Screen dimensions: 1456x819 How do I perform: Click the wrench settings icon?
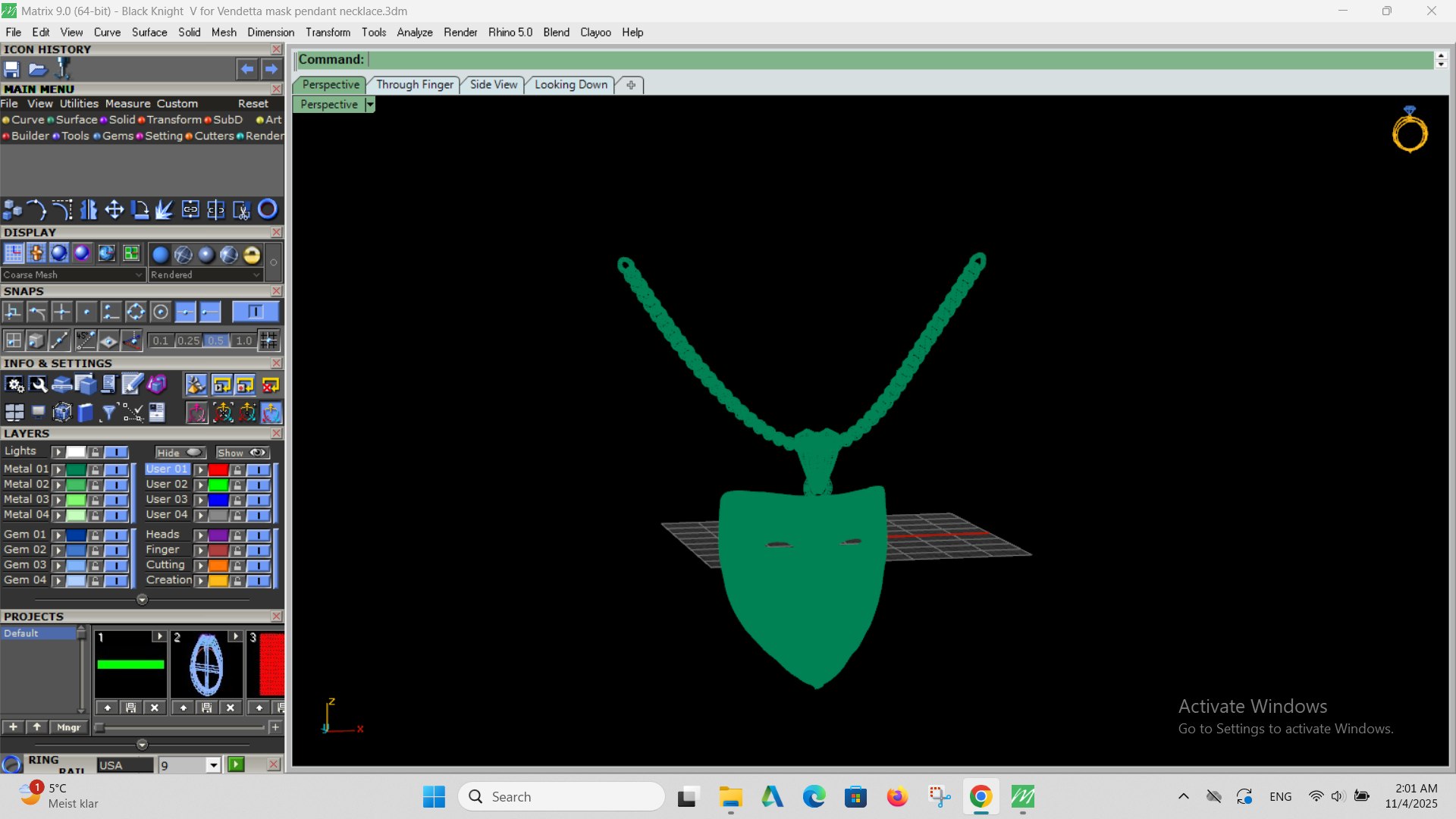[x=38, y=385]
